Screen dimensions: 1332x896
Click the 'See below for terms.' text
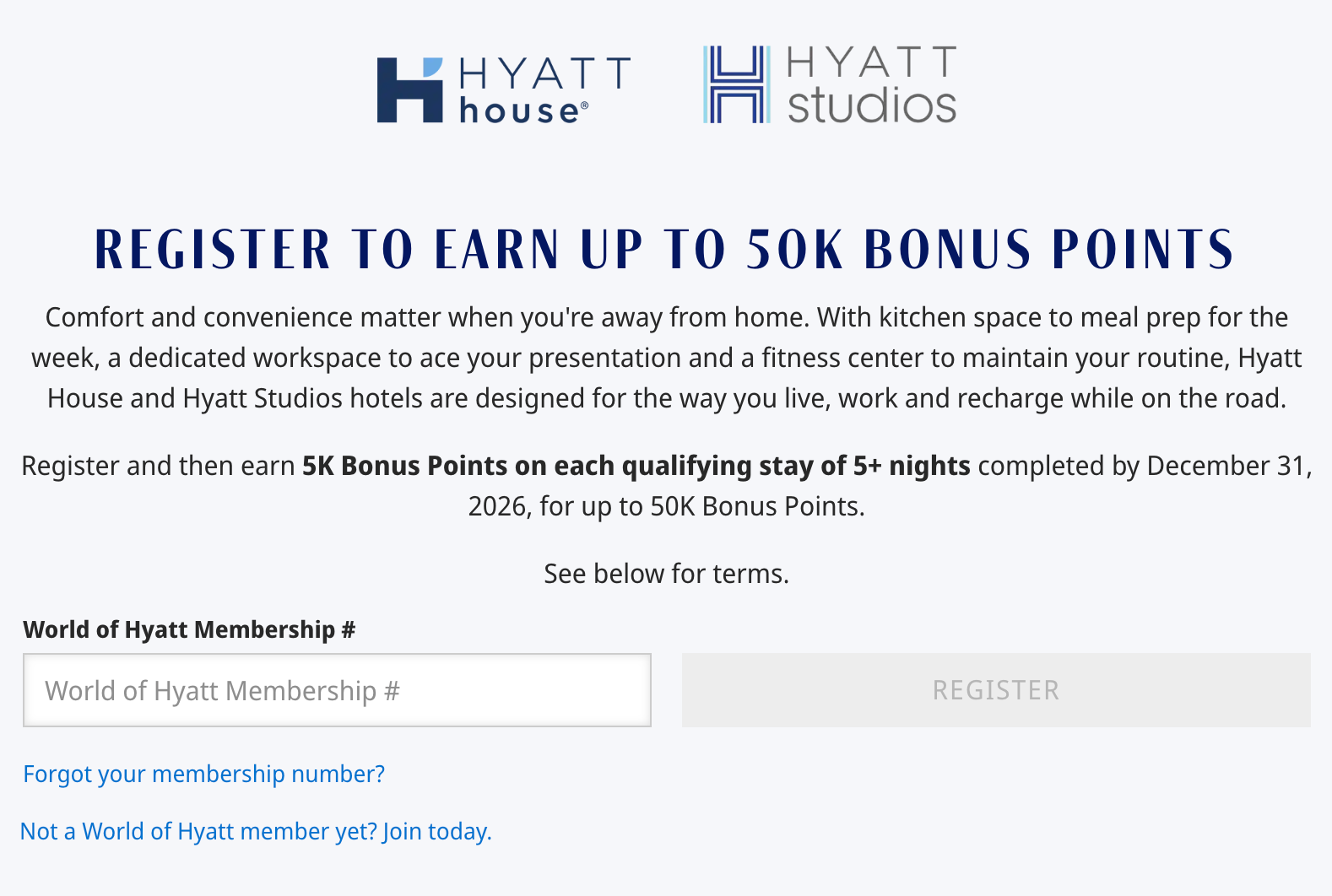[x=666, y=574]
